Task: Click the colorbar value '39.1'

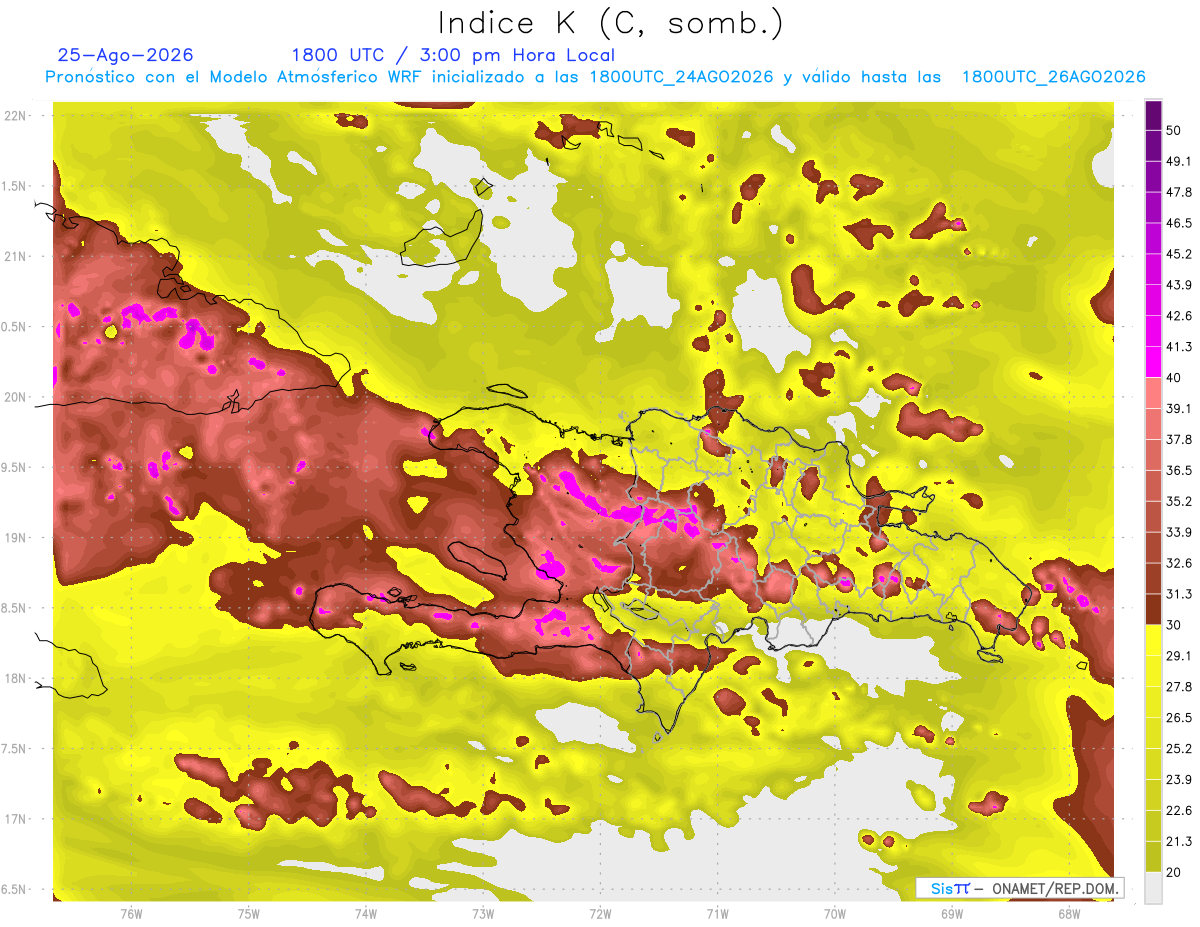Action: point(1178,408)
